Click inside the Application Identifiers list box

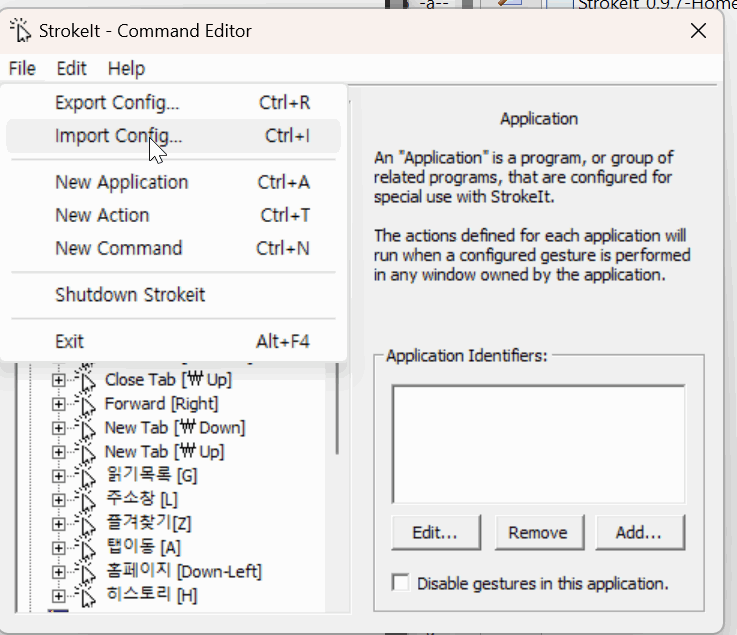[x=538, y=444]
